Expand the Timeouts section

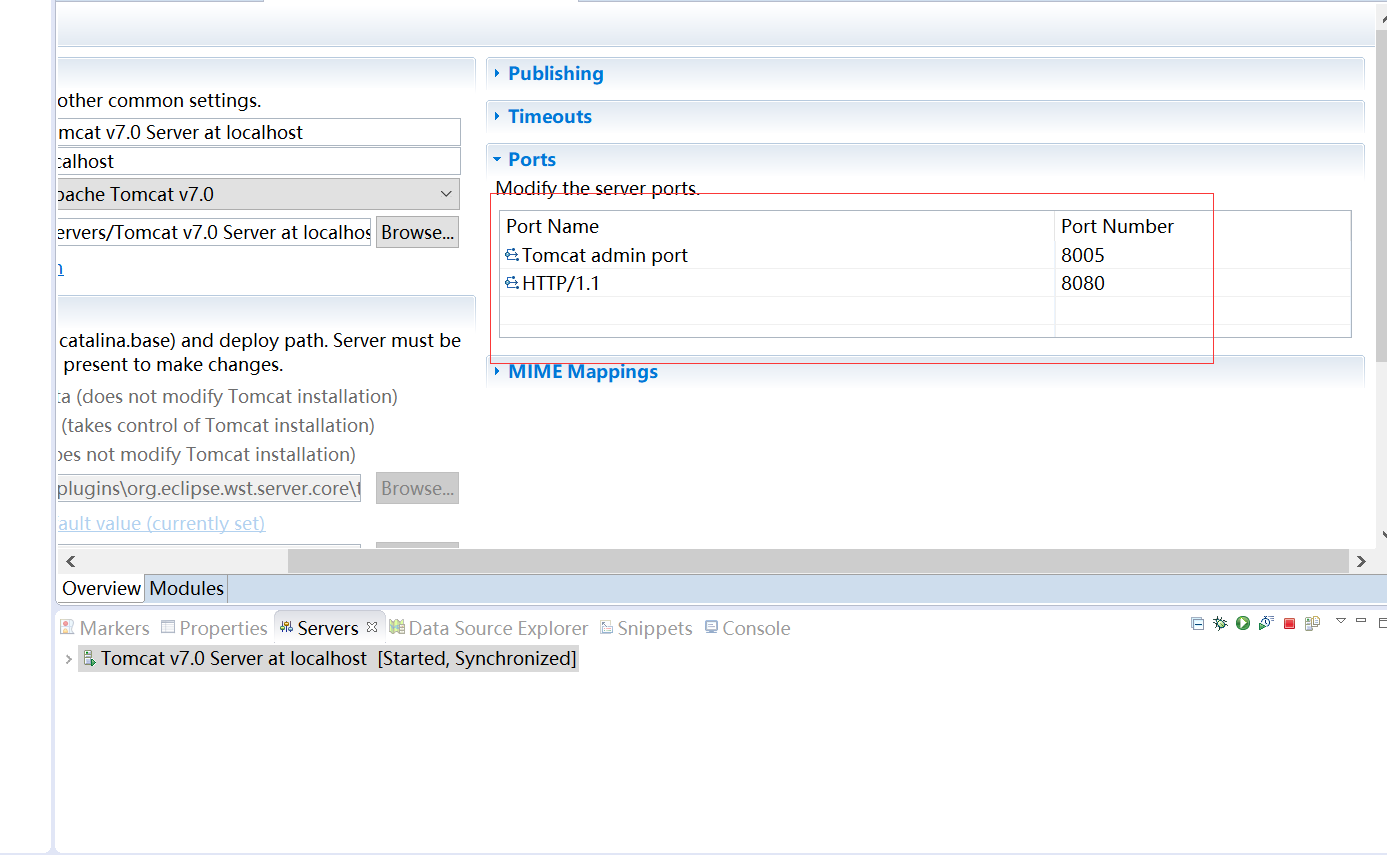(549, 116)
